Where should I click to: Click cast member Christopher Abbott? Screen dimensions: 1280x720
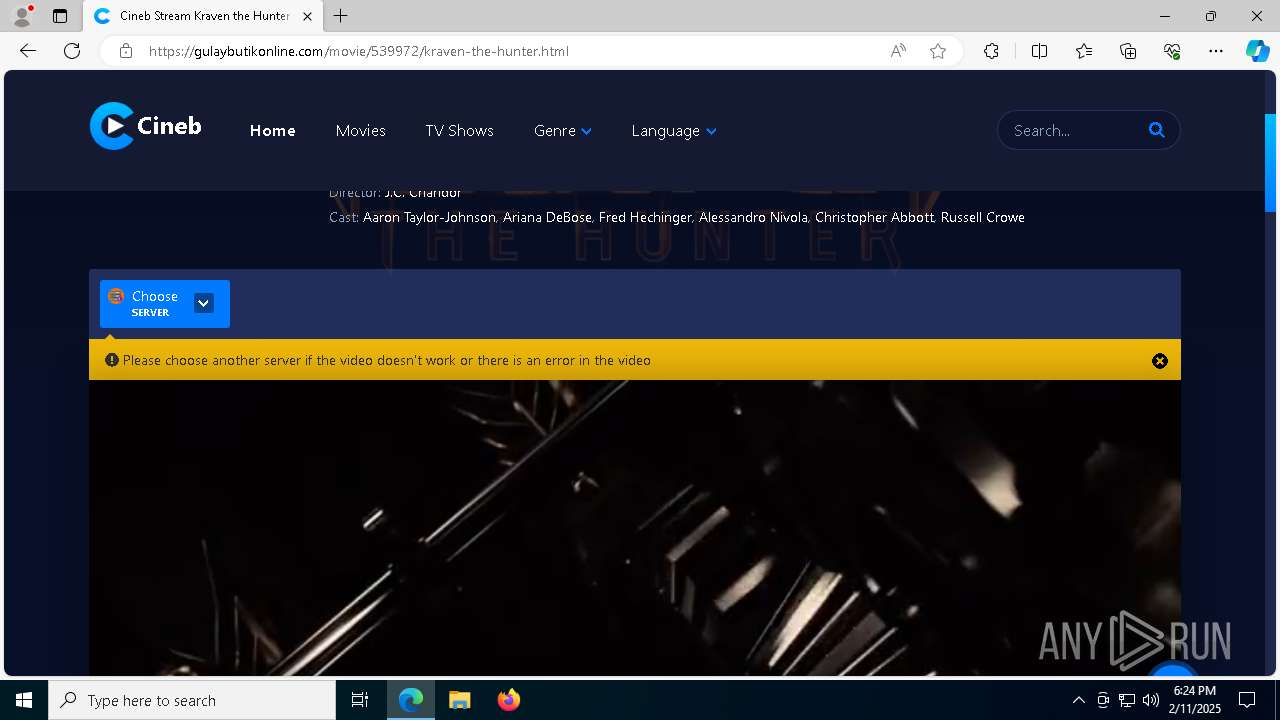(x=874, y=217)
